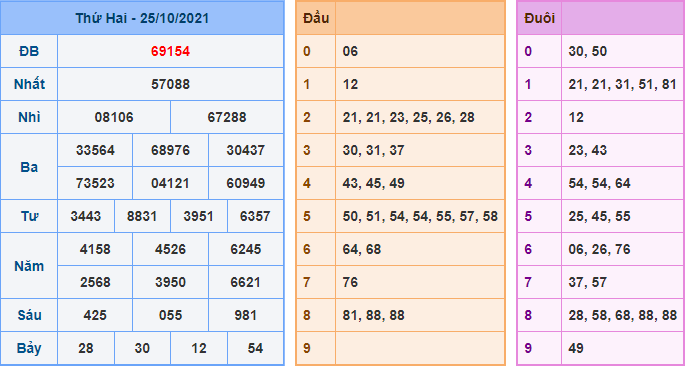Click the Tư prize number 3443

pos(86,216)
